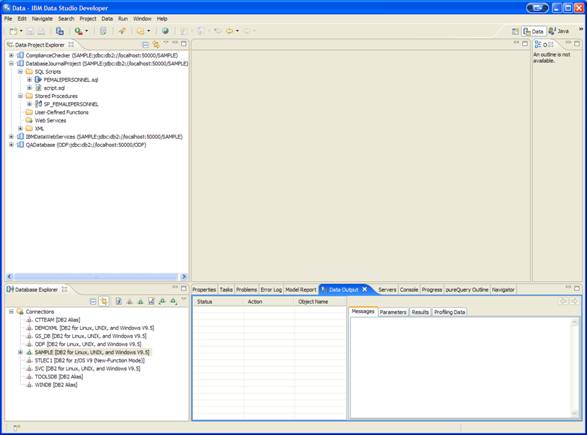
Task: Open the pureQuery Outline tab
Action: pos(467,290)
